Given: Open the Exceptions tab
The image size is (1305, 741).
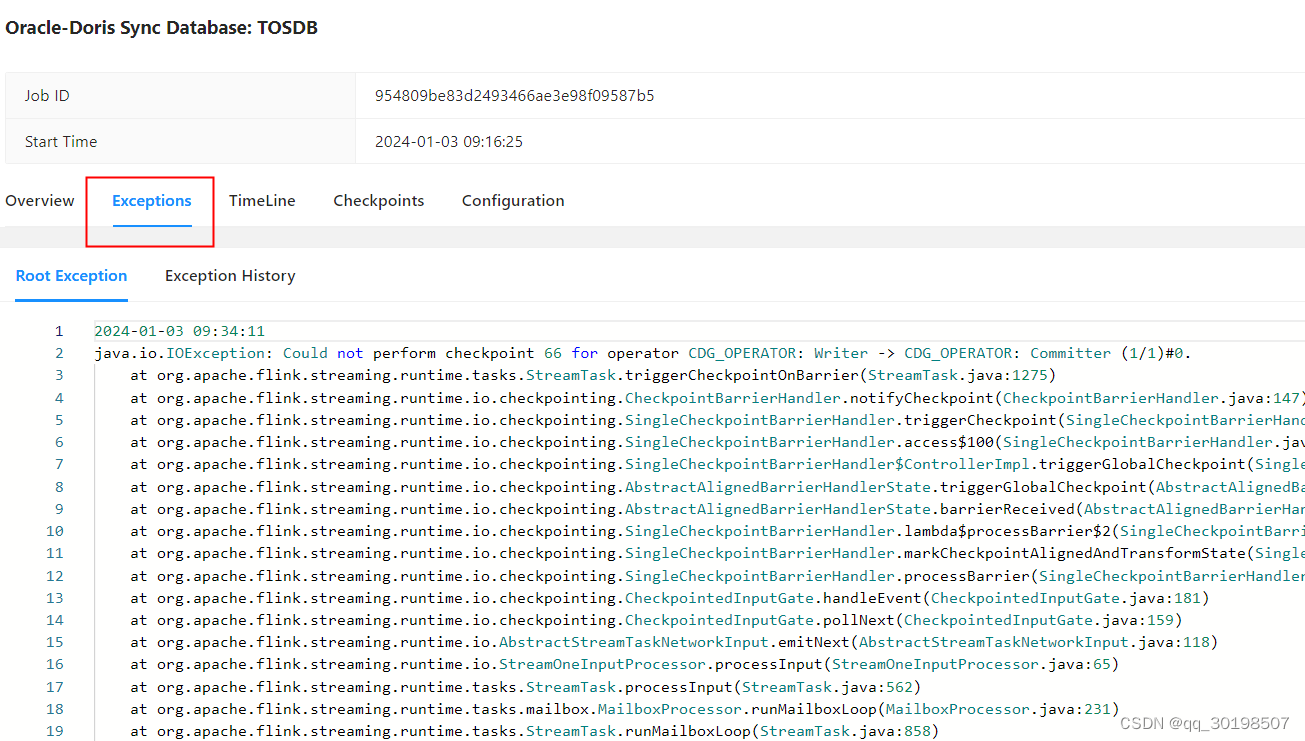Looking at the screenshot, I should coord(150,200).
